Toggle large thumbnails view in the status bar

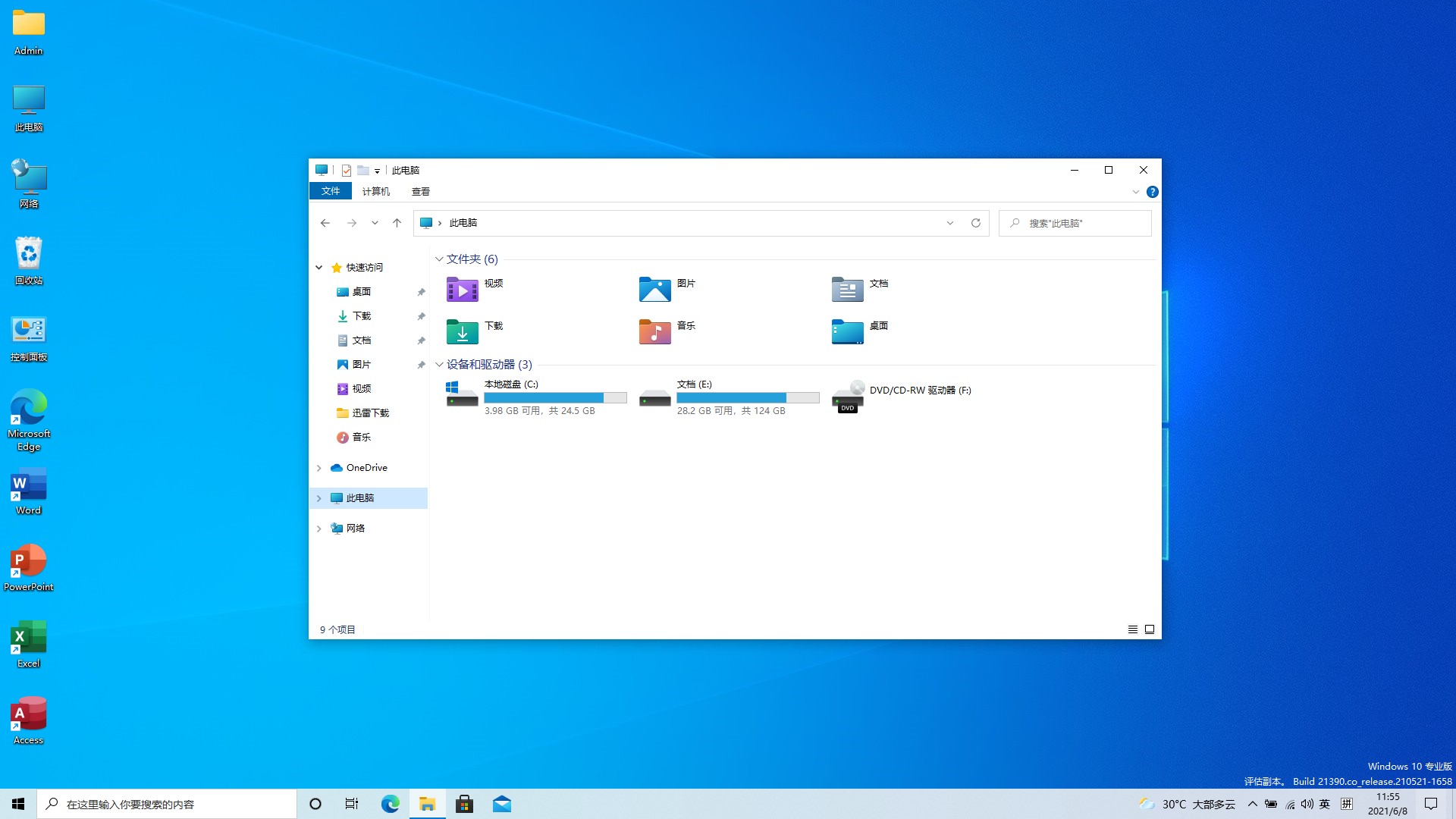coord(1150,629)
